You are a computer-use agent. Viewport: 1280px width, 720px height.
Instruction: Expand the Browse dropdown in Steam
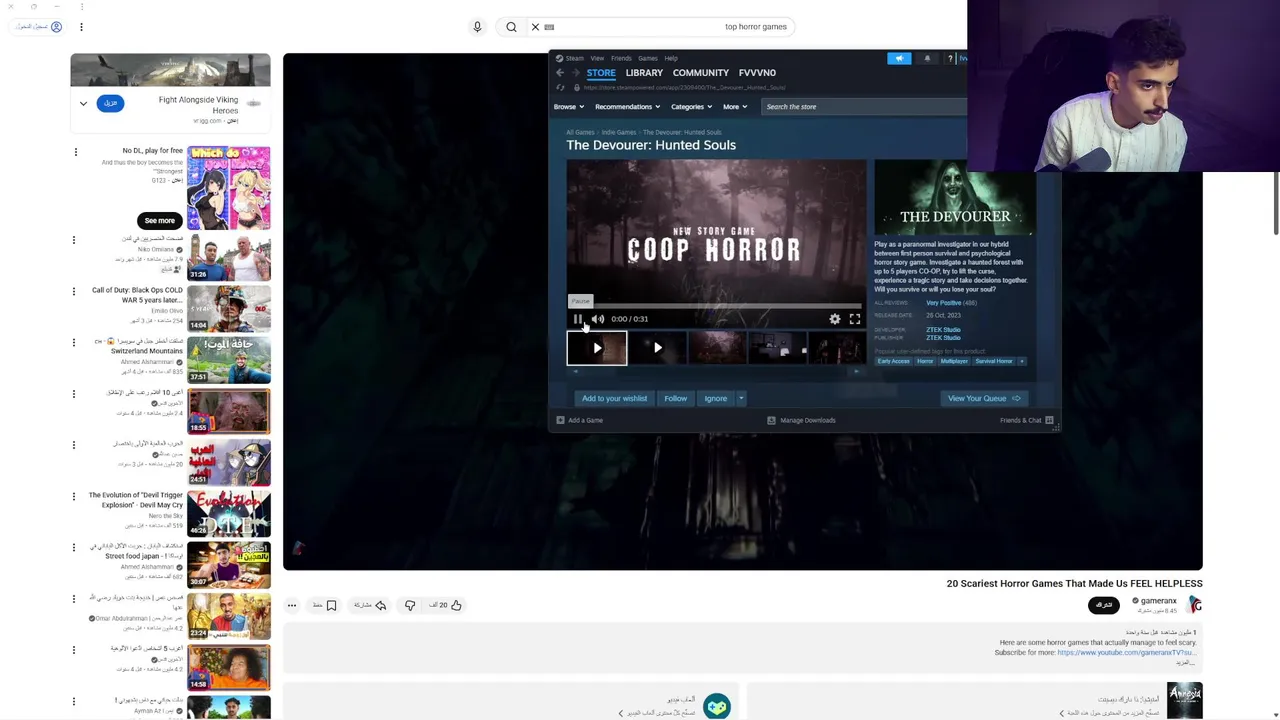pos(568,107)
